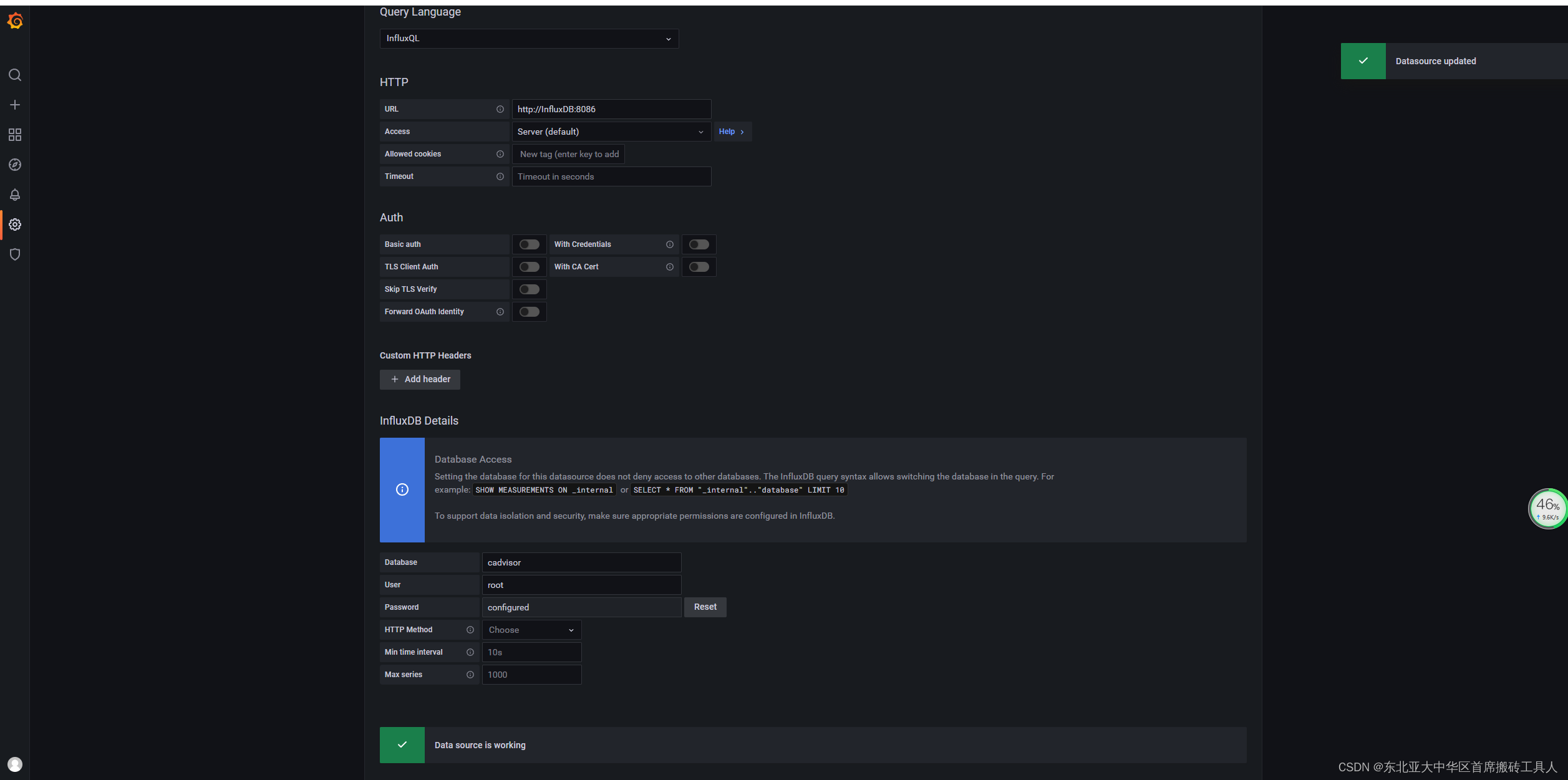This screenshot has width=1568, height=780.
Task: Open the Dashboards grid icon
Action: (15, 135)
